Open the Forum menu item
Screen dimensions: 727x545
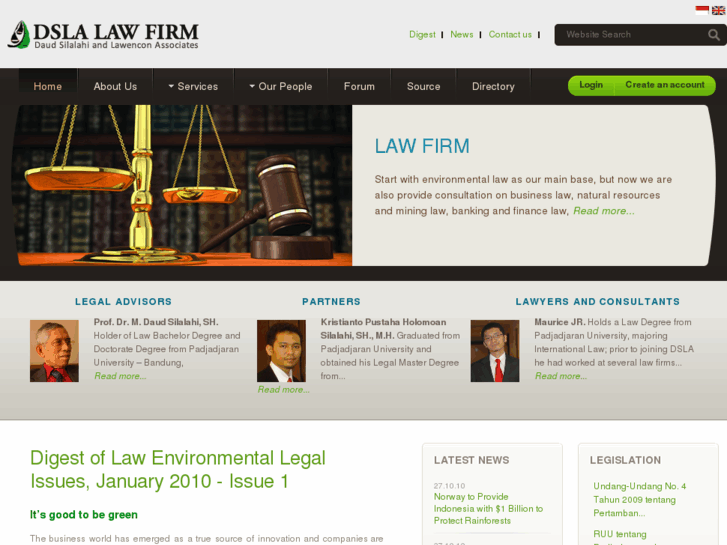tap(359, 86)
